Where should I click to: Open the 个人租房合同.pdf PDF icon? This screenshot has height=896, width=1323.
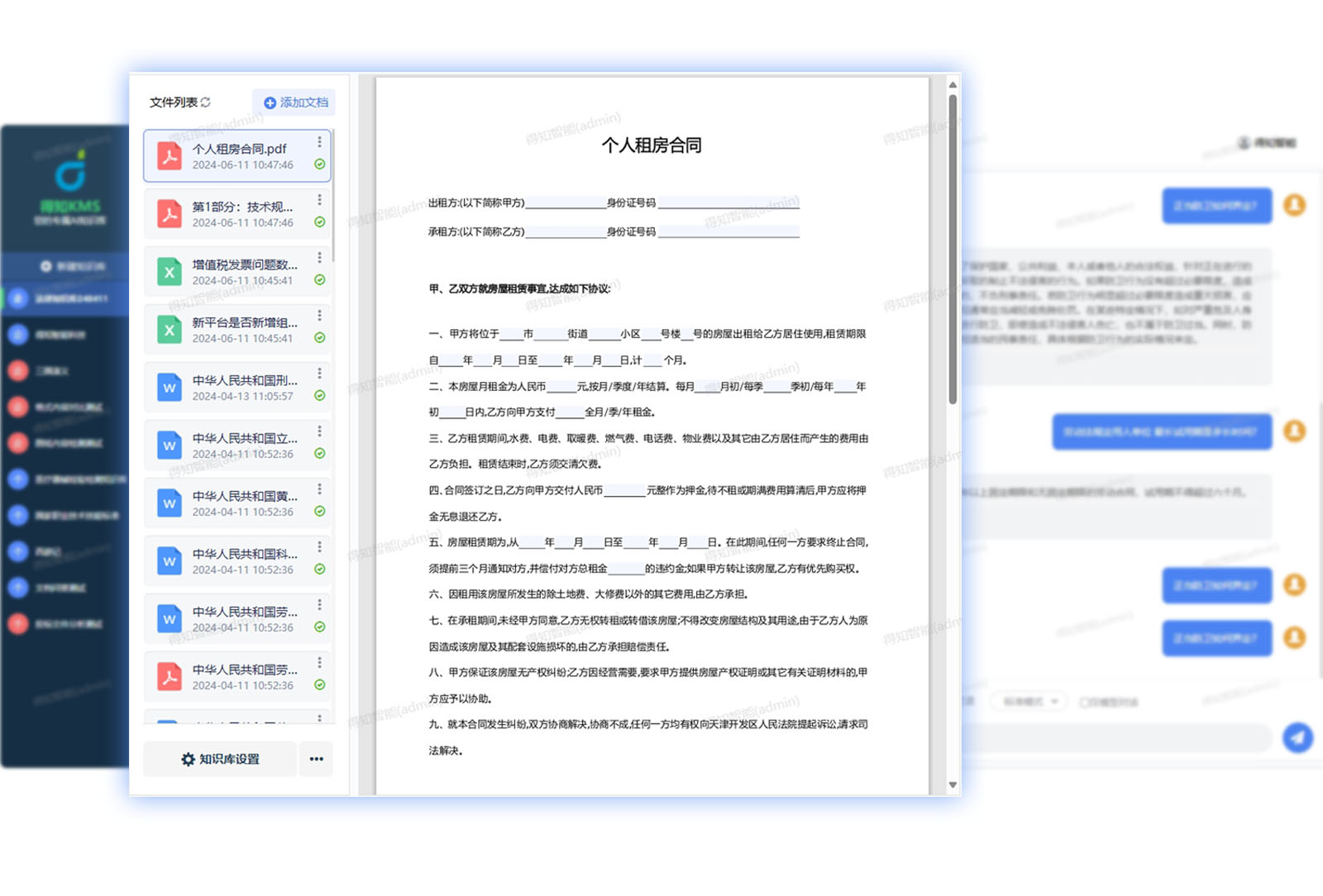pyautogui.click(x=170, y=156)
